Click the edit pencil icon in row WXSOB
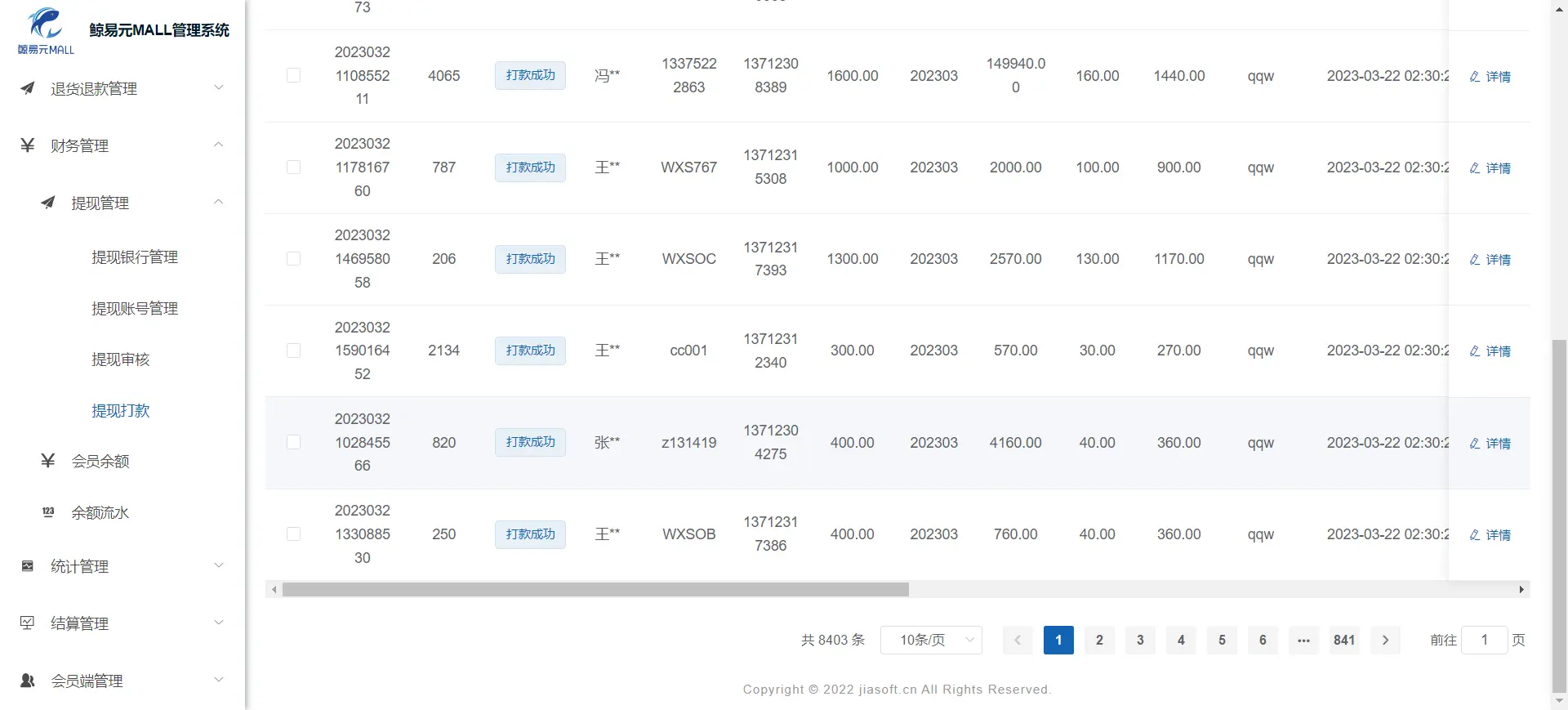 [1475, 534]
